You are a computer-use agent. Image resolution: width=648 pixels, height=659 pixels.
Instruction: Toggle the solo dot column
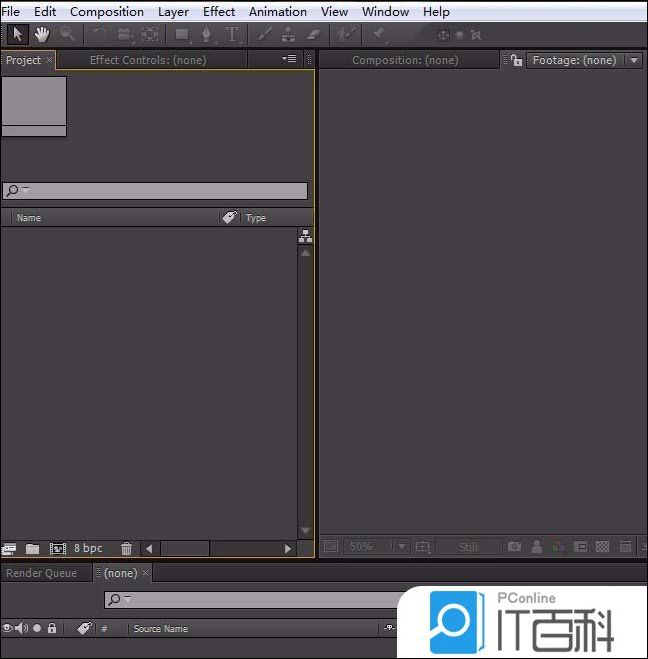tap(37, 628)
